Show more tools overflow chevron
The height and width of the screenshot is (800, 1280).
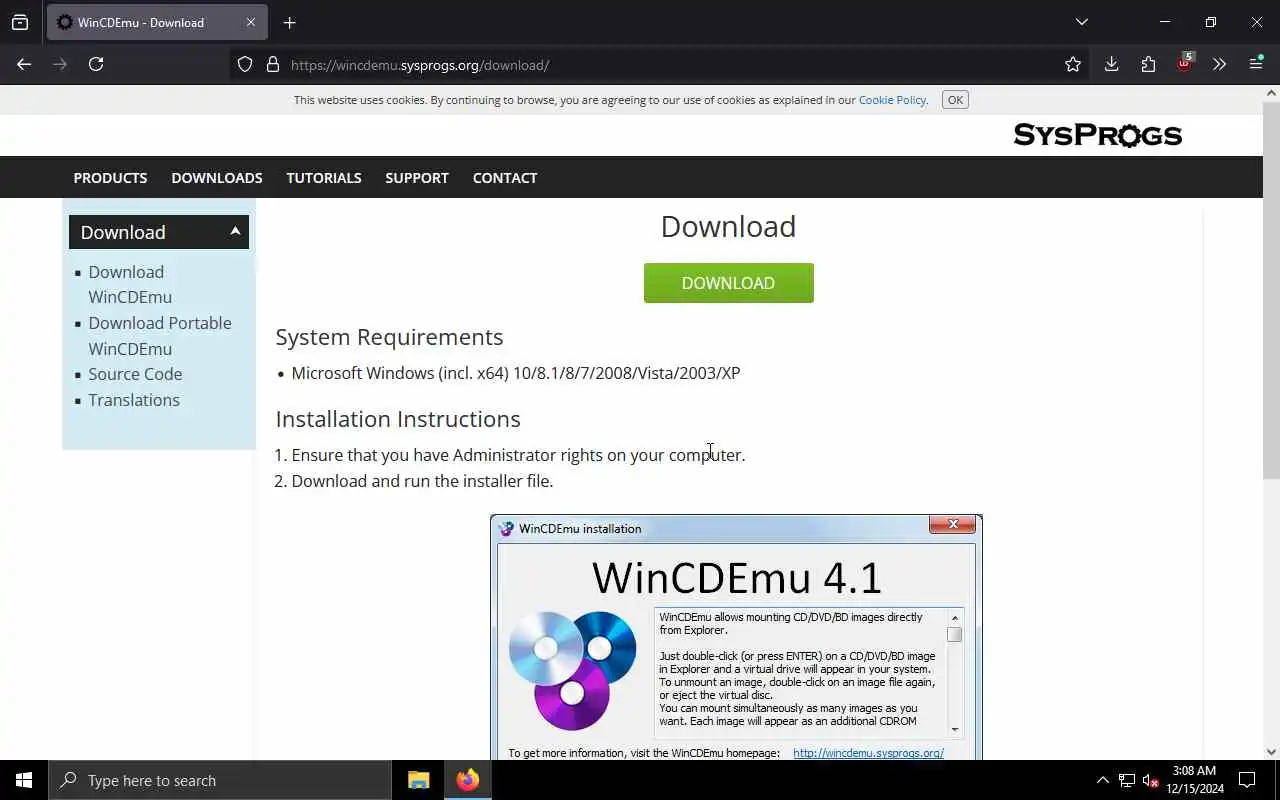pos(1219,64)
